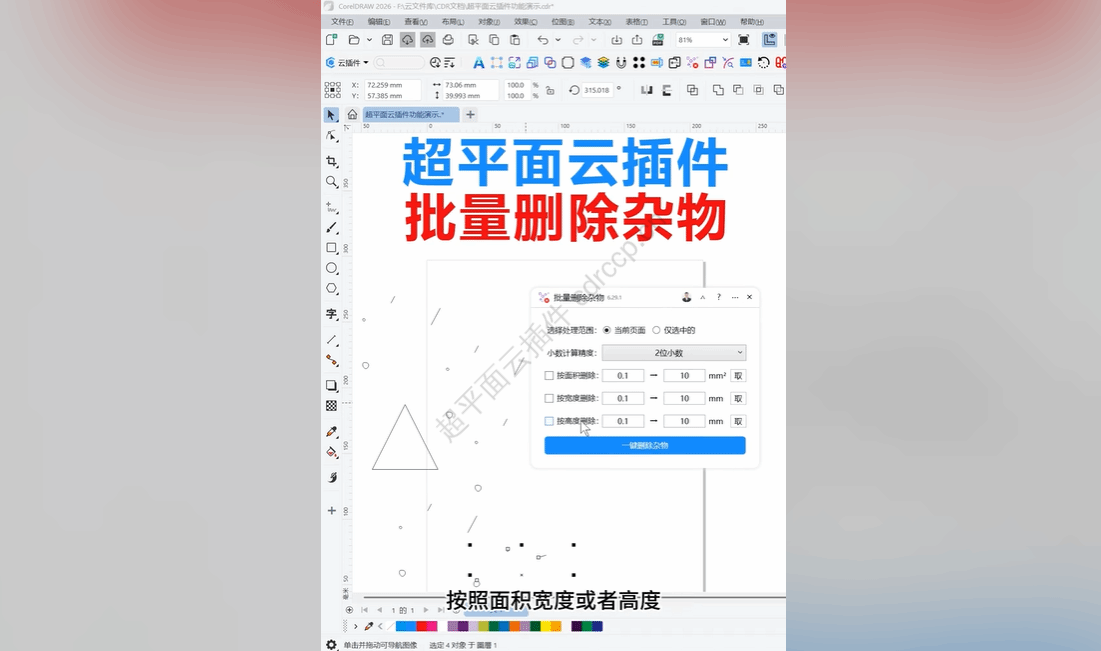
Task: Enable the 按高度删除 checkbox
Action: pos(549,421)
